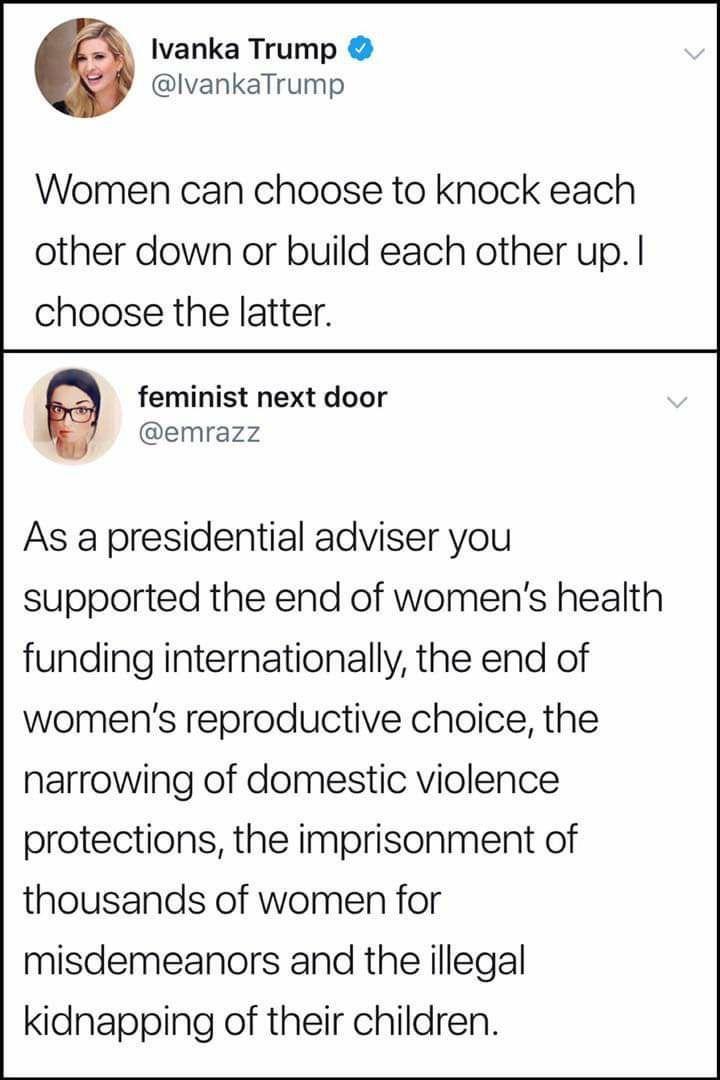Image resolution: width=720 pixels, height=1080 pixels.
Task: Open the feminist next door avatar
Action: pyautogui.click(x=72, y=416)
